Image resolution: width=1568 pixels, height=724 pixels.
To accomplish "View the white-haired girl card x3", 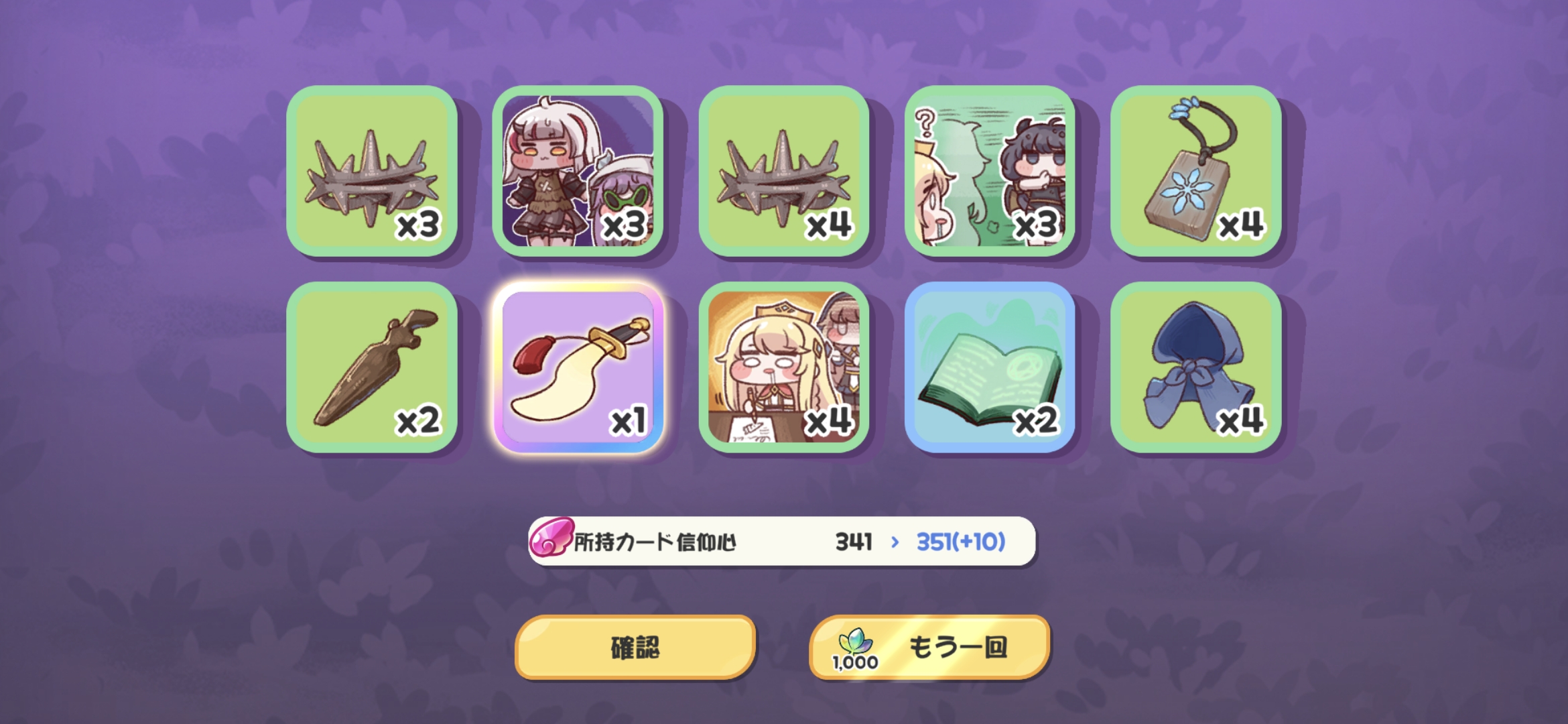I will [578, 171].
